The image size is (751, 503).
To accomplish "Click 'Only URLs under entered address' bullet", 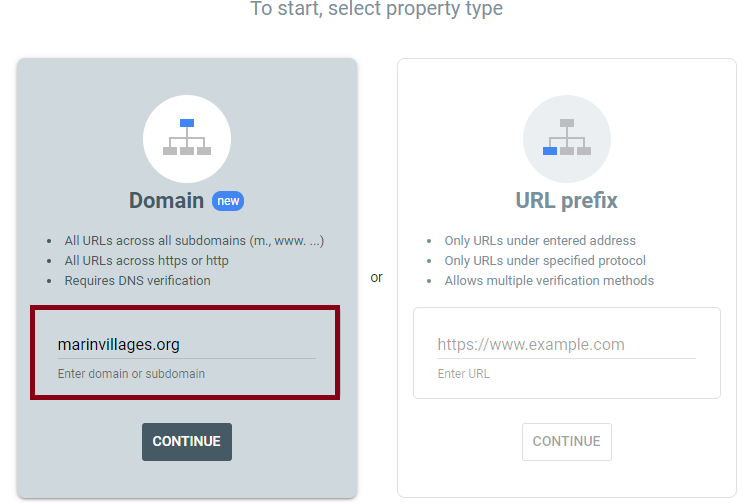I will click(x=540, y=240).
